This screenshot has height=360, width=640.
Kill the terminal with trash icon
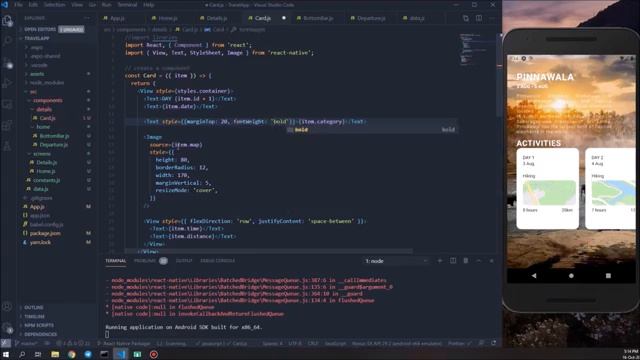click(466, 260)
